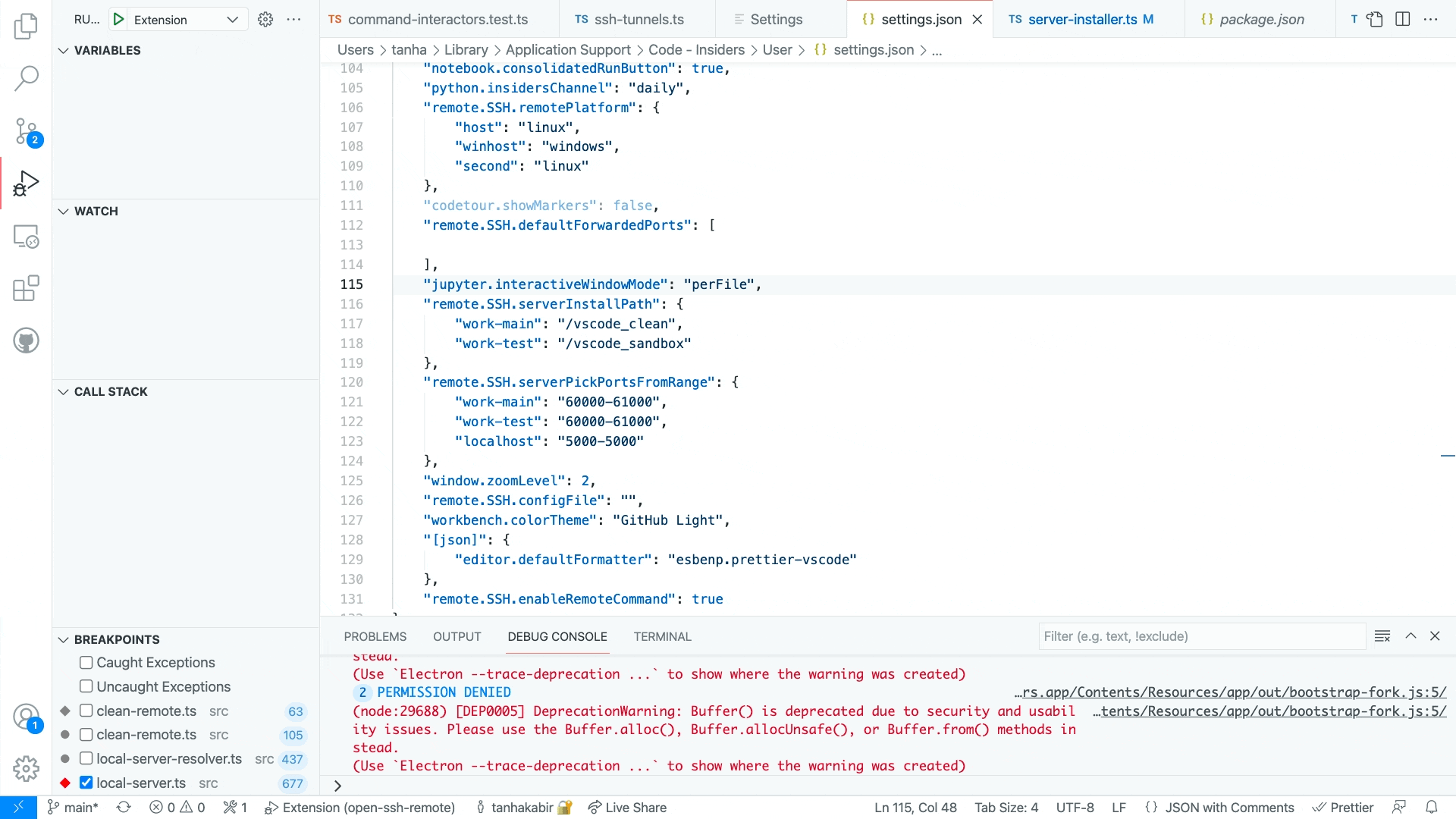Split the editor to the right

(x=1403, y=20)
